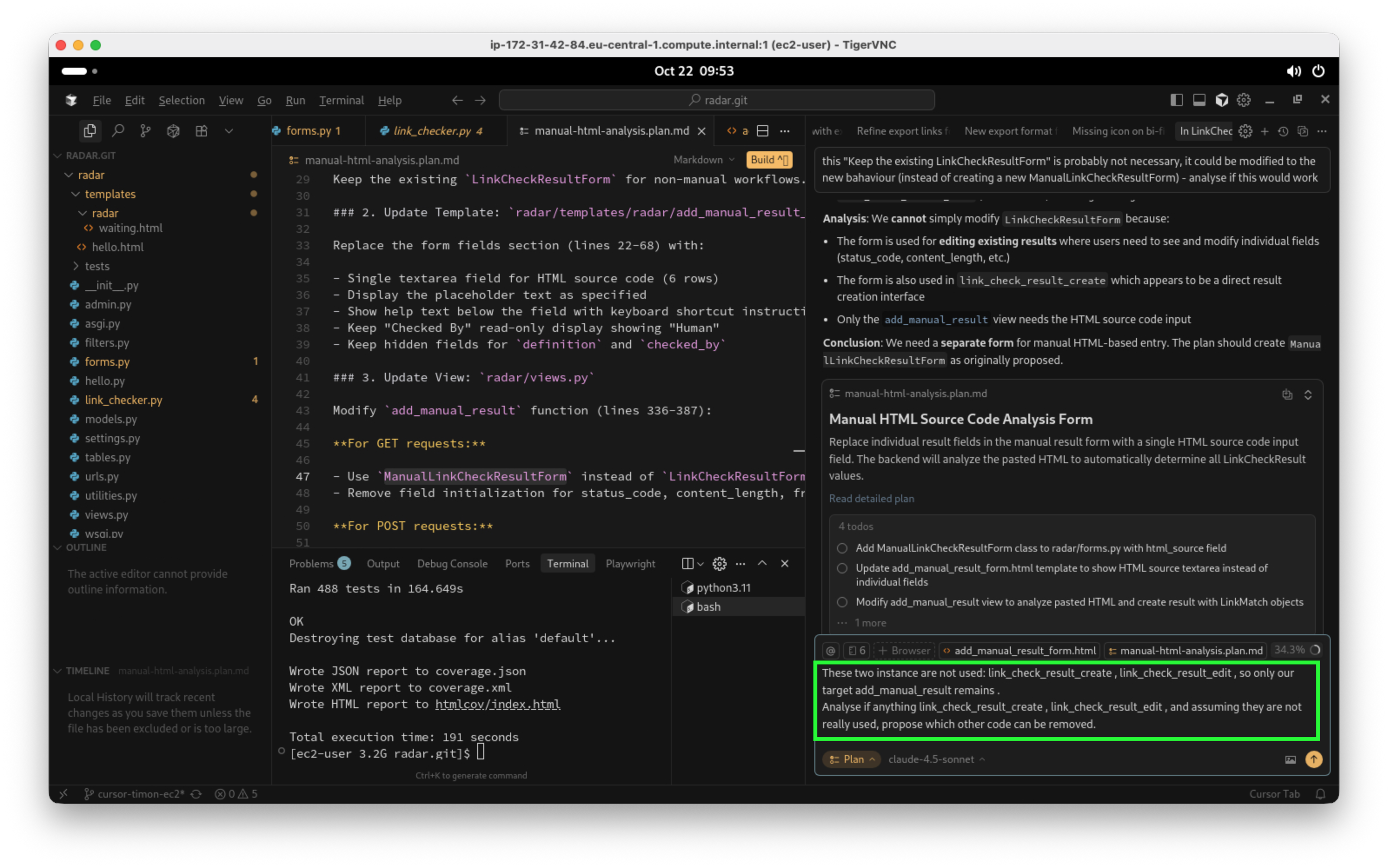This screenshot has height=868, width=1388.
Task: Toggle the todo about updating add_manual_result_form.html
Action: point(842,568)
